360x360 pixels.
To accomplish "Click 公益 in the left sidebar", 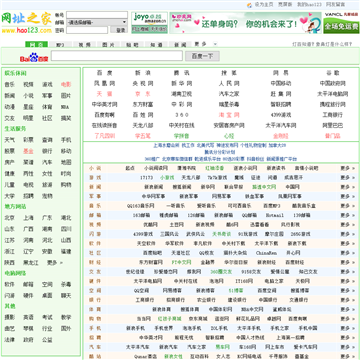I will [47, 340].
